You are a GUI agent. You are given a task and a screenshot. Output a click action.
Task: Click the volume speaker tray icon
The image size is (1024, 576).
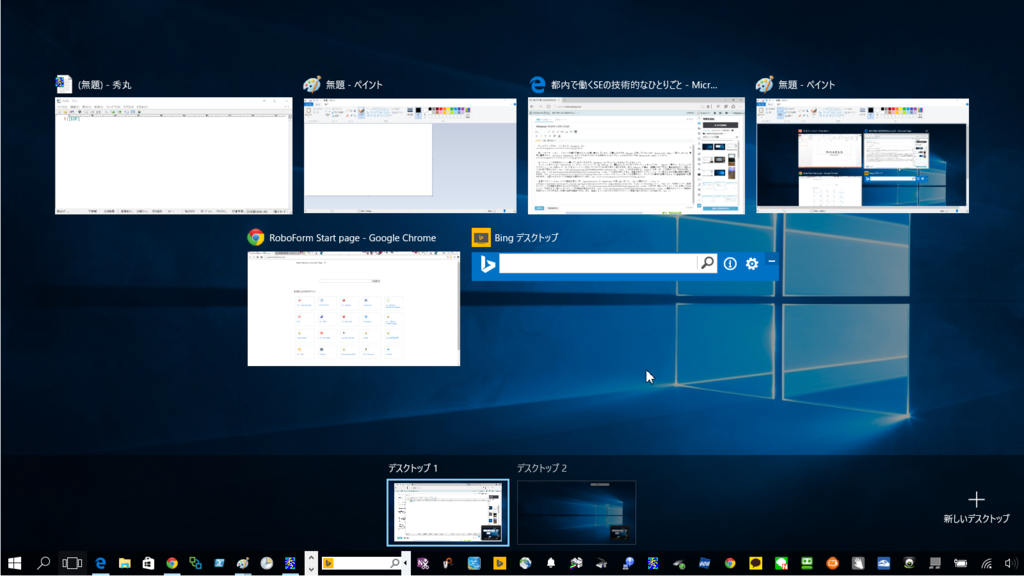click(x=1011, y=563)
